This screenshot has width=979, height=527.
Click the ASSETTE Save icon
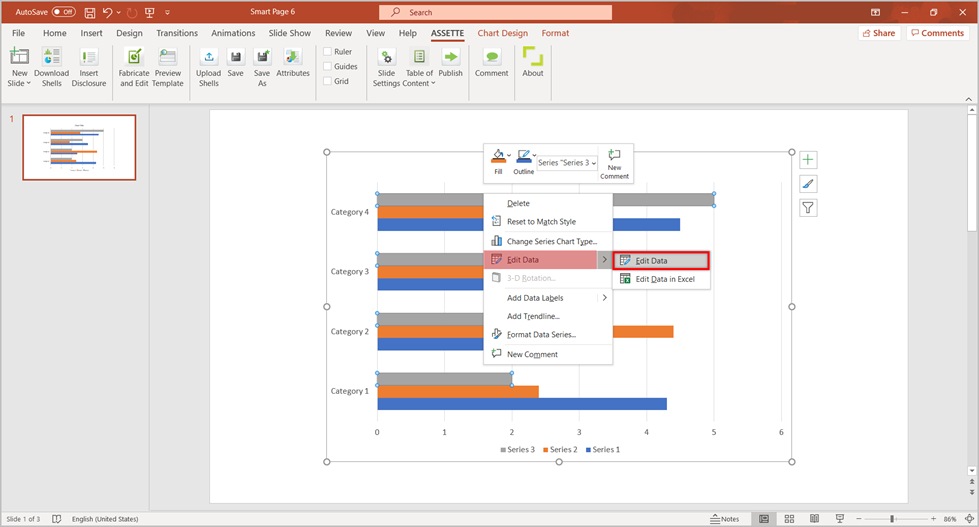point(235,56)
